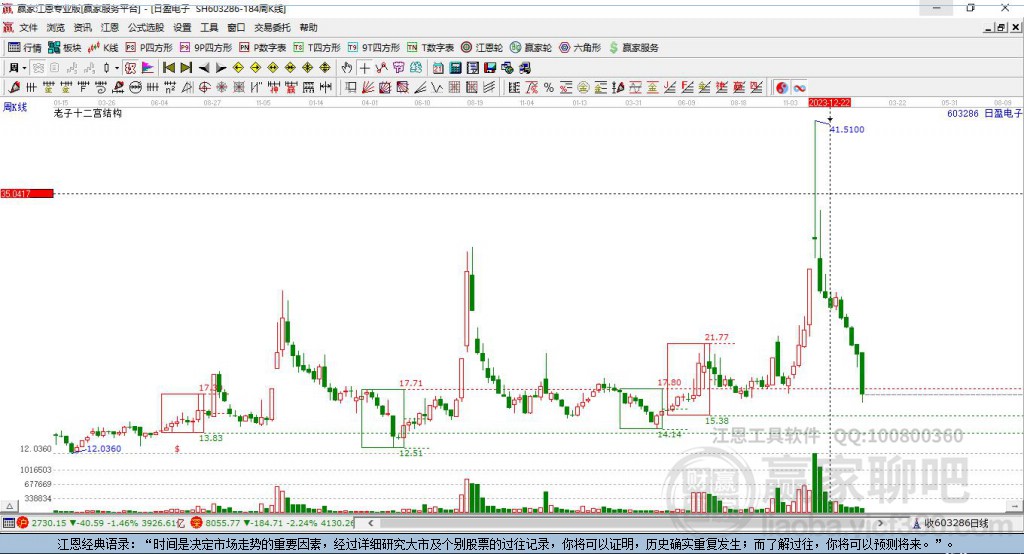1024x554 pixels.
Task: Open the 公式选股 menu
Action: click(146, 27)
